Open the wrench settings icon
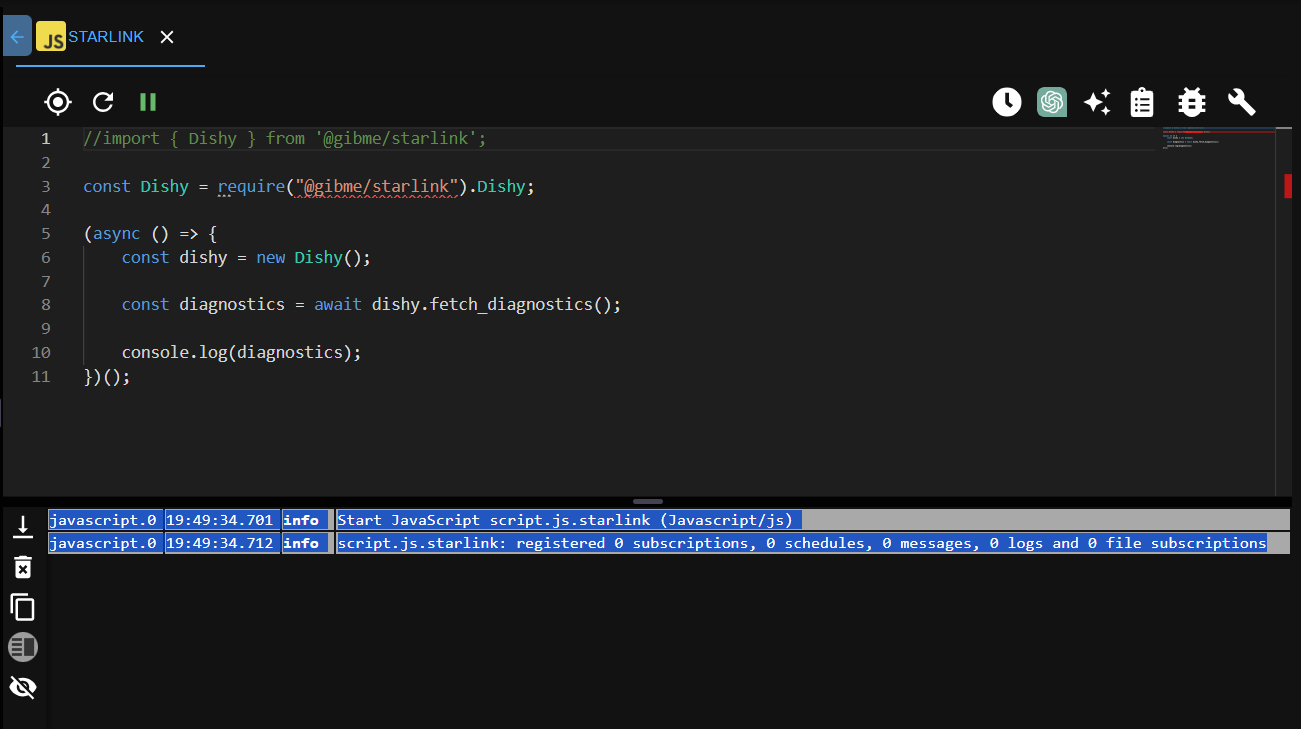 1241,101
